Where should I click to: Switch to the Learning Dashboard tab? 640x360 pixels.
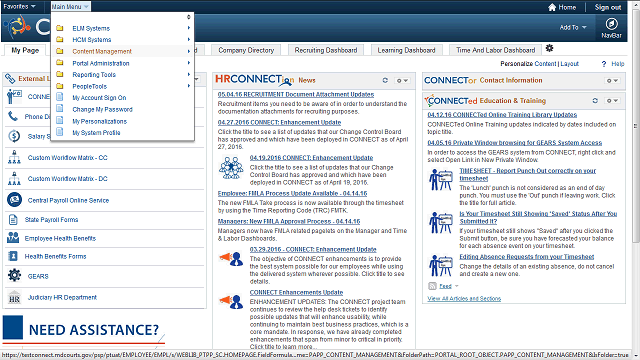coord(406,50)
